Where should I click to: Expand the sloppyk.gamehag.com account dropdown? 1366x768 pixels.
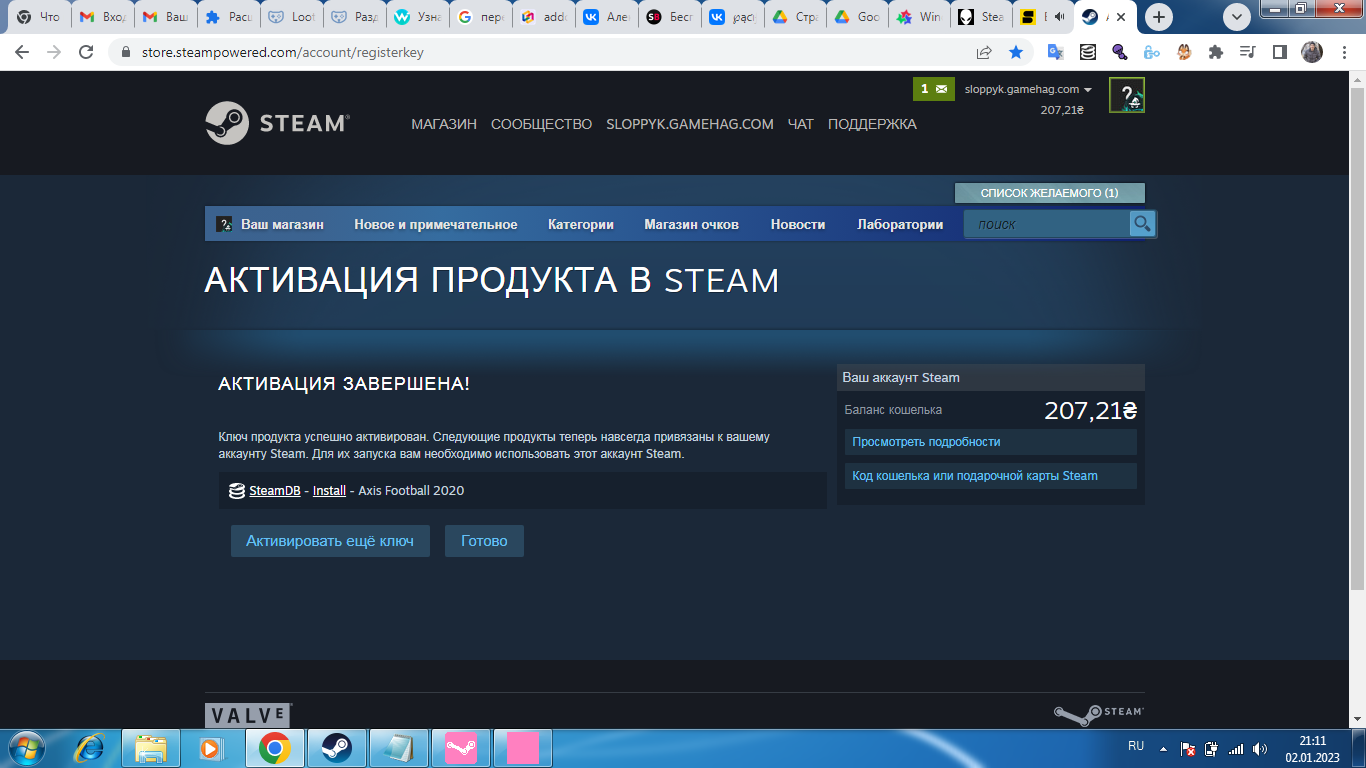tap(1028, 89)
